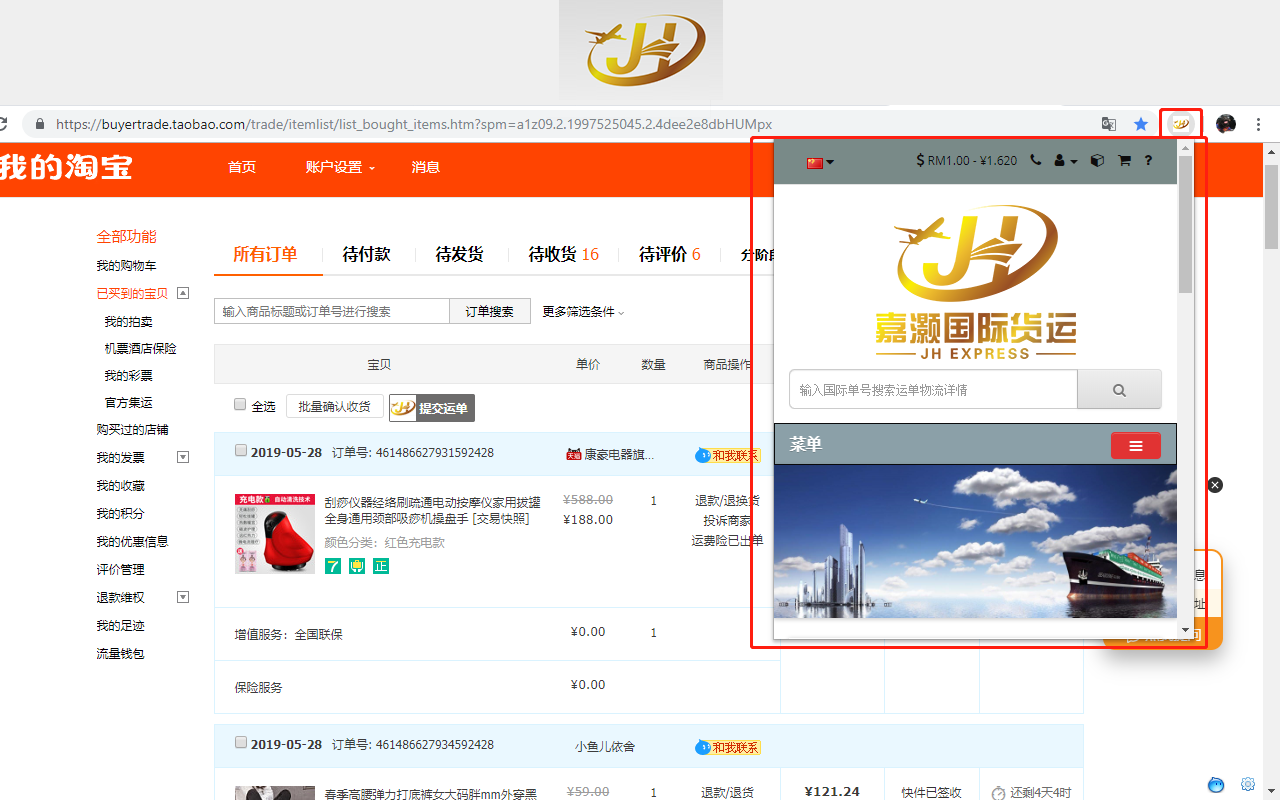
Task: Click the 和我联系 chat icon on first order
Action: click(728, 455)
